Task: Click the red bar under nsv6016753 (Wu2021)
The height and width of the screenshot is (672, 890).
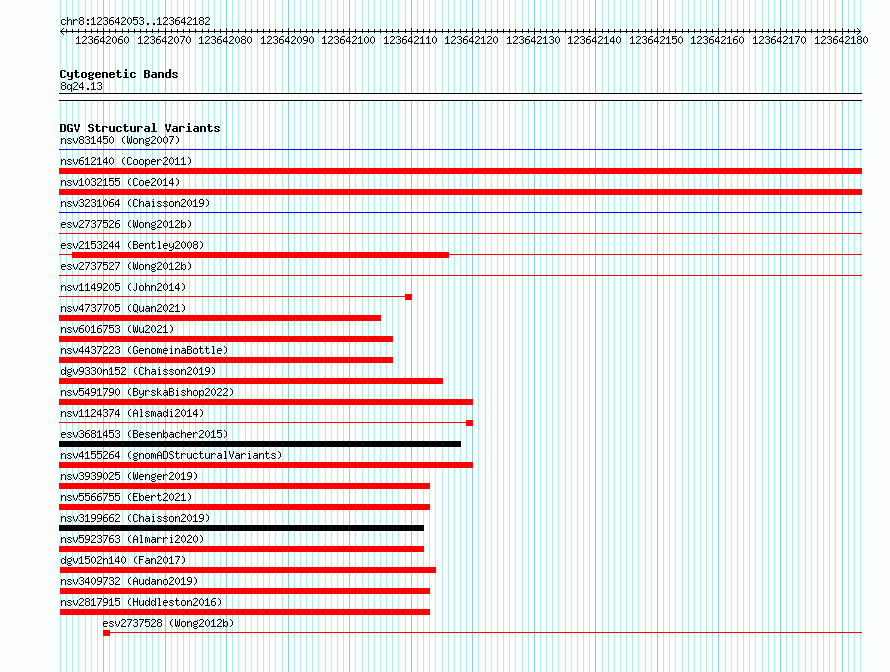Action: pos(226,339)
